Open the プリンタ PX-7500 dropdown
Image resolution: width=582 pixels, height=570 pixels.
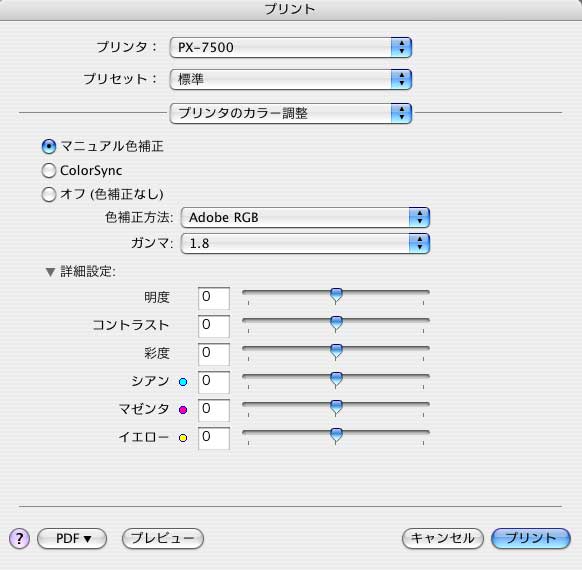pyautogui.click(x=291, y=48)
